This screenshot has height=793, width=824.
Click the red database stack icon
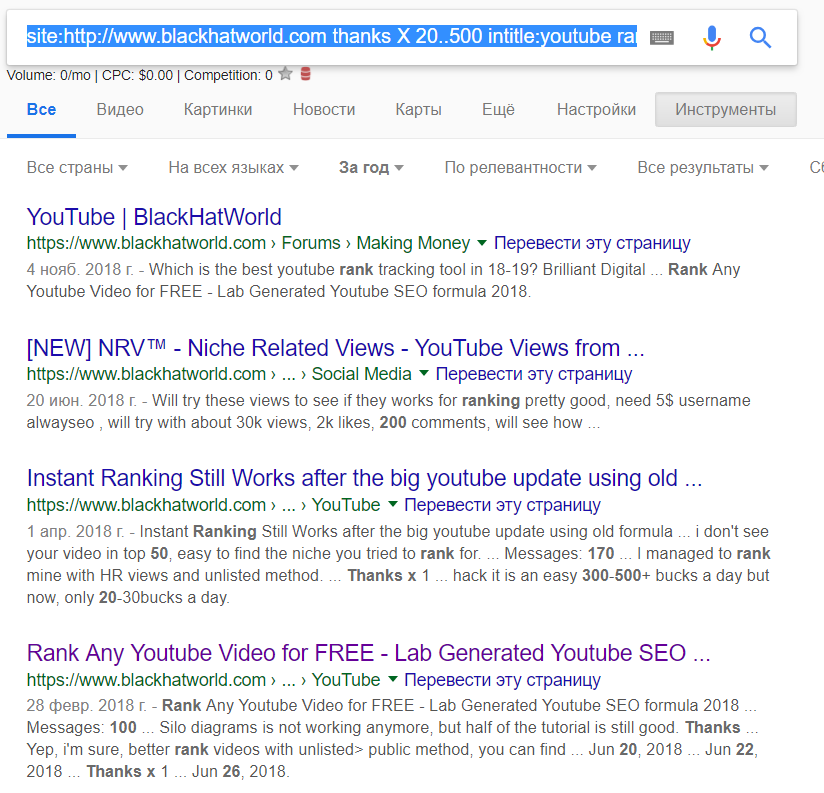305,74
